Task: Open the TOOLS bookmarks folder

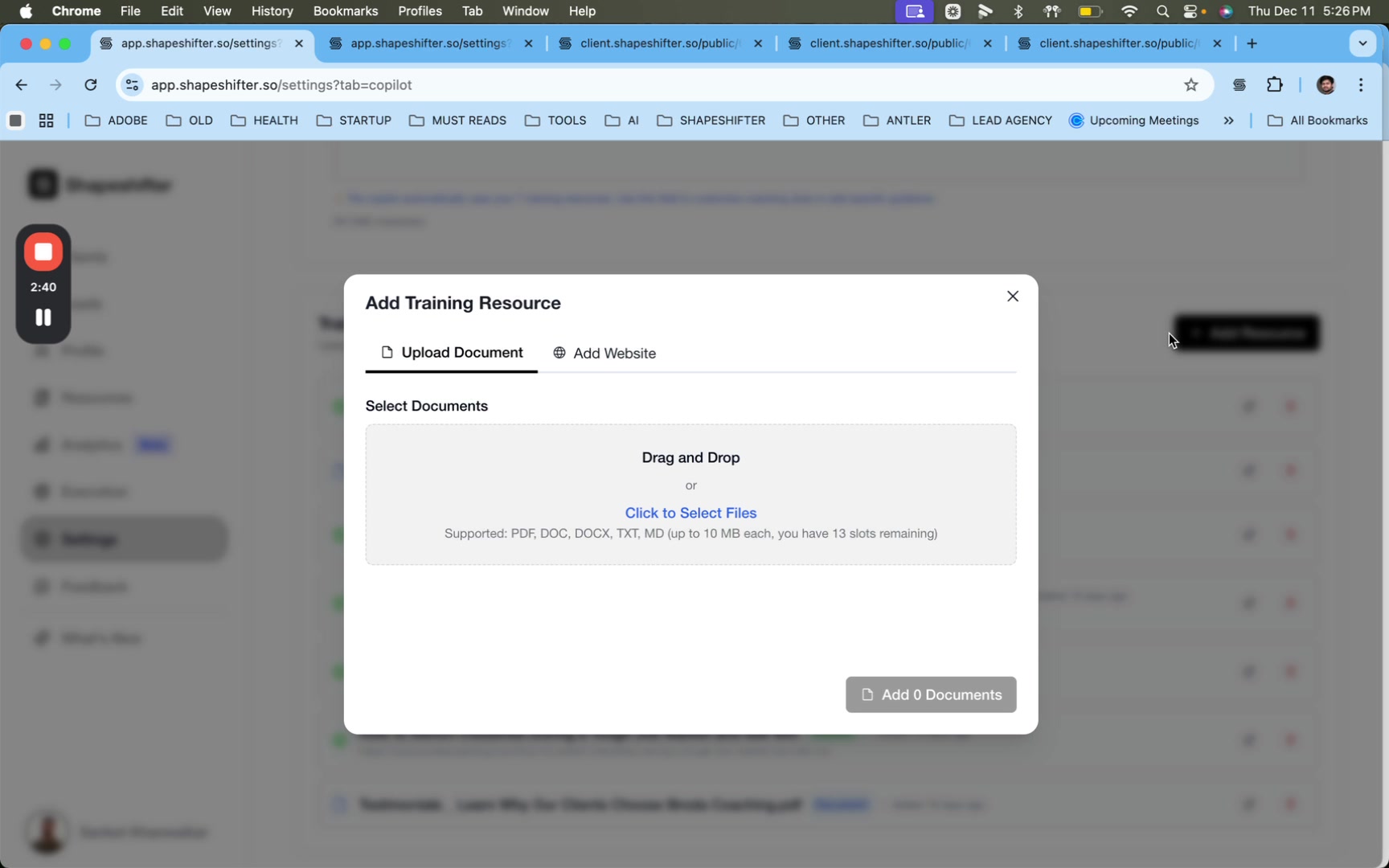Action: (555, 121)
